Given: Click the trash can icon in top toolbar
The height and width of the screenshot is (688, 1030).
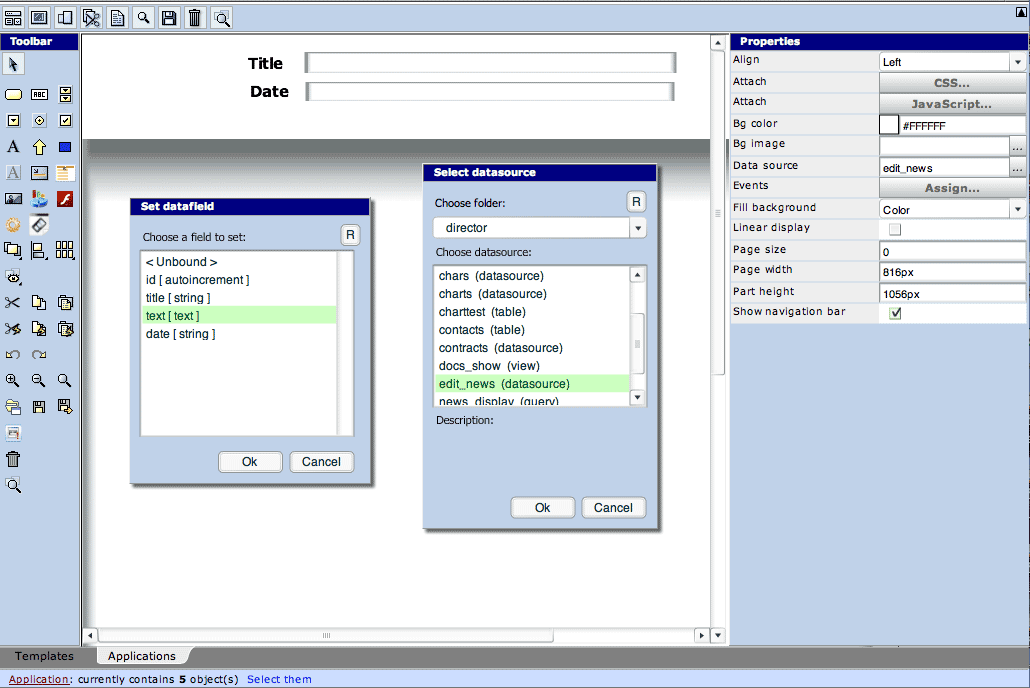Looking at the screenshot, I should point(195,17).
